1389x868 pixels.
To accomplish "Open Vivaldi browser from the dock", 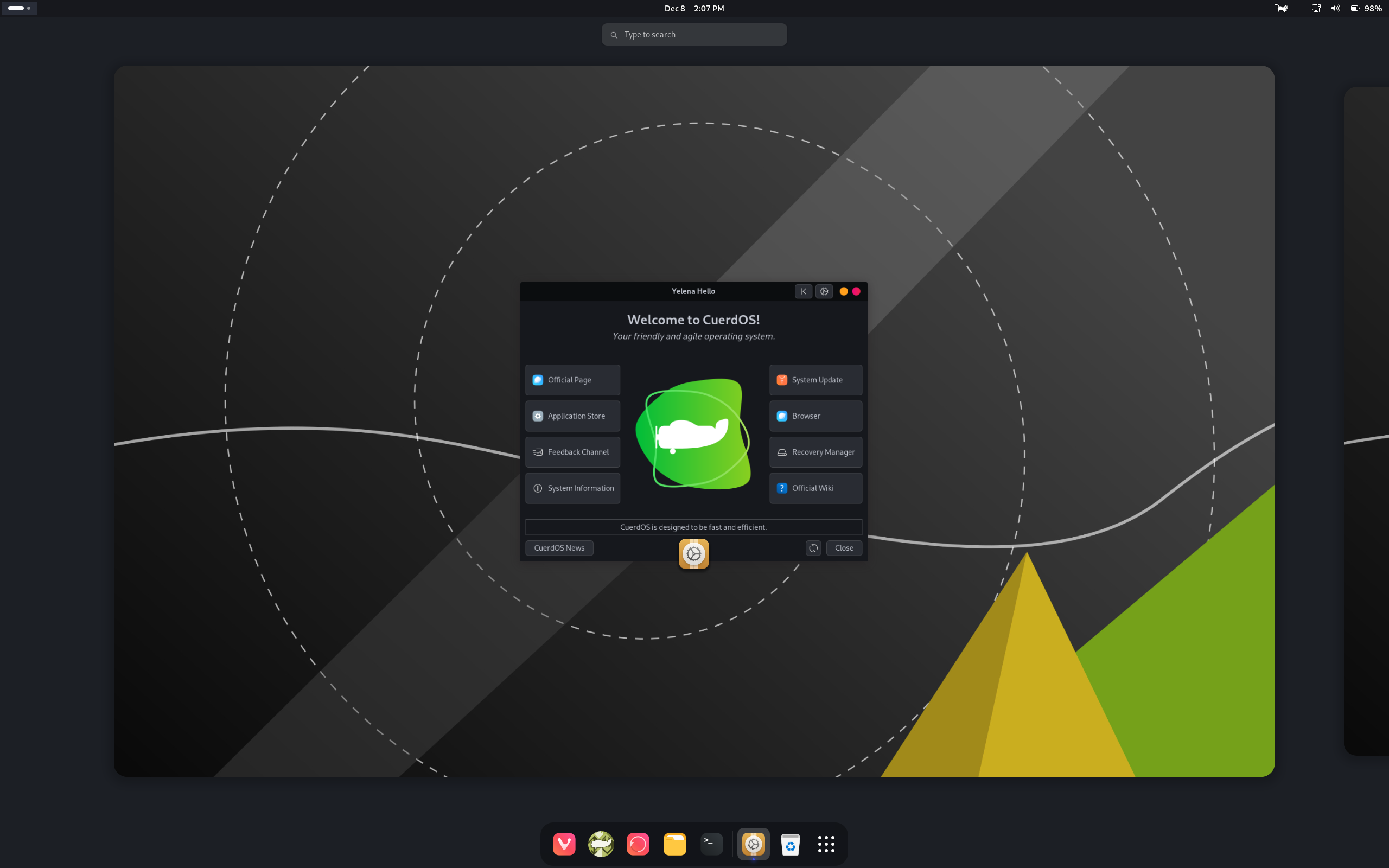I will 564,843.
